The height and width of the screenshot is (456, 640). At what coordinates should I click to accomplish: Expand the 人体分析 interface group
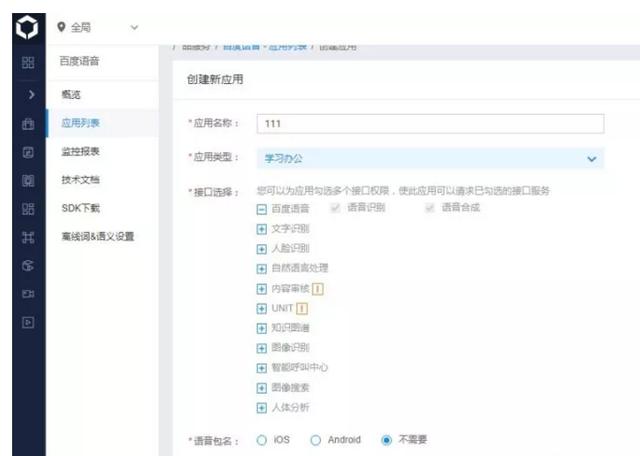[x=262, y=408]
